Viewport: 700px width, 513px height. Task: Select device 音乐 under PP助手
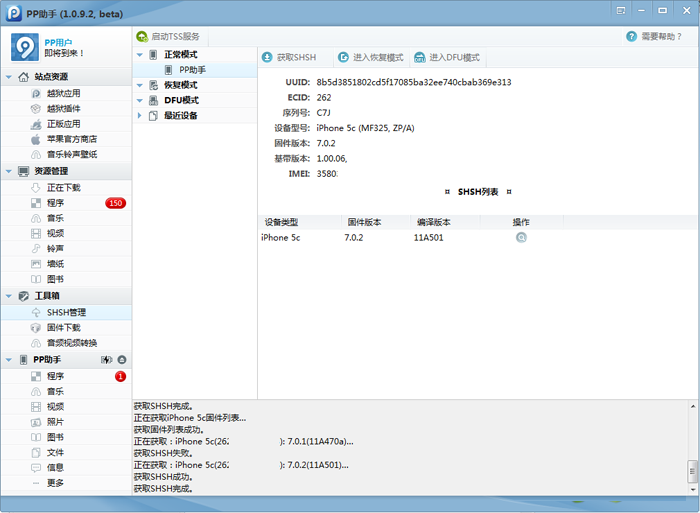tap(55, 392)
